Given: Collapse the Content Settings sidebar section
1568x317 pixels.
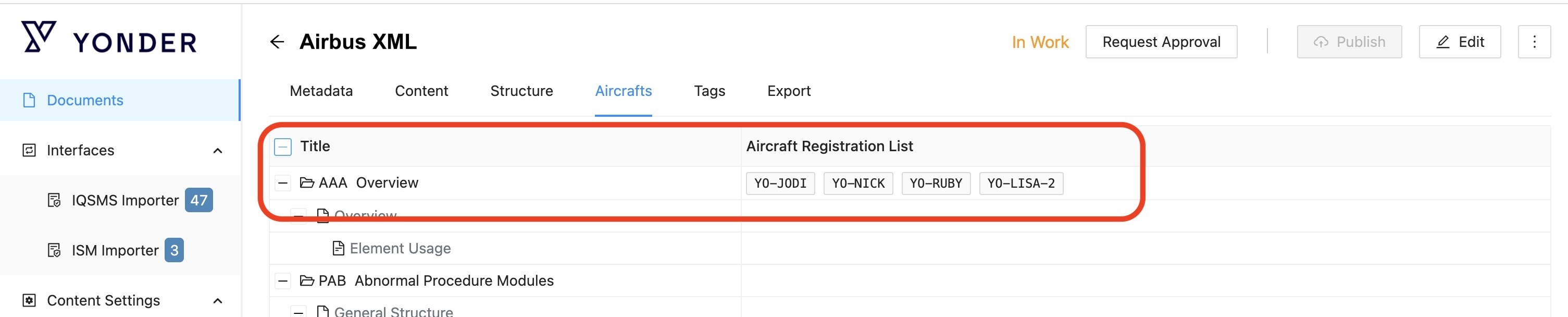Looking at the screenshot, I should coord(217,300).
